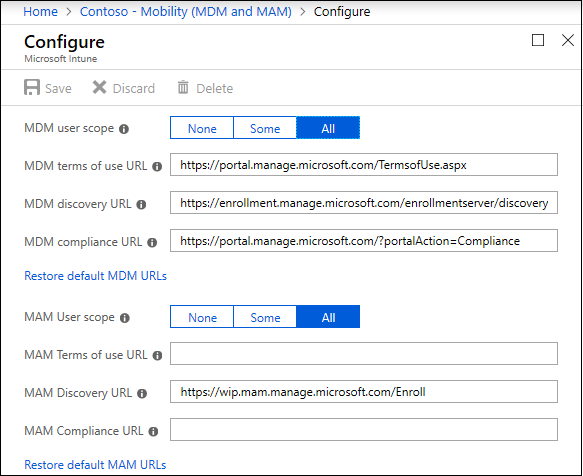Open info tooltip for MAM Discovery URL

[142, 393]
